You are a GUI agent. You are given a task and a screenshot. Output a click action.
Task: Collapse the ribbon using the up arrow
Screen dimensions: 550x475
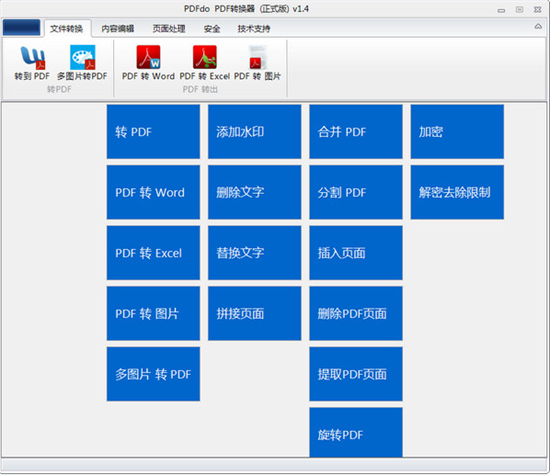pyautogui.click(x=538, y=27)
